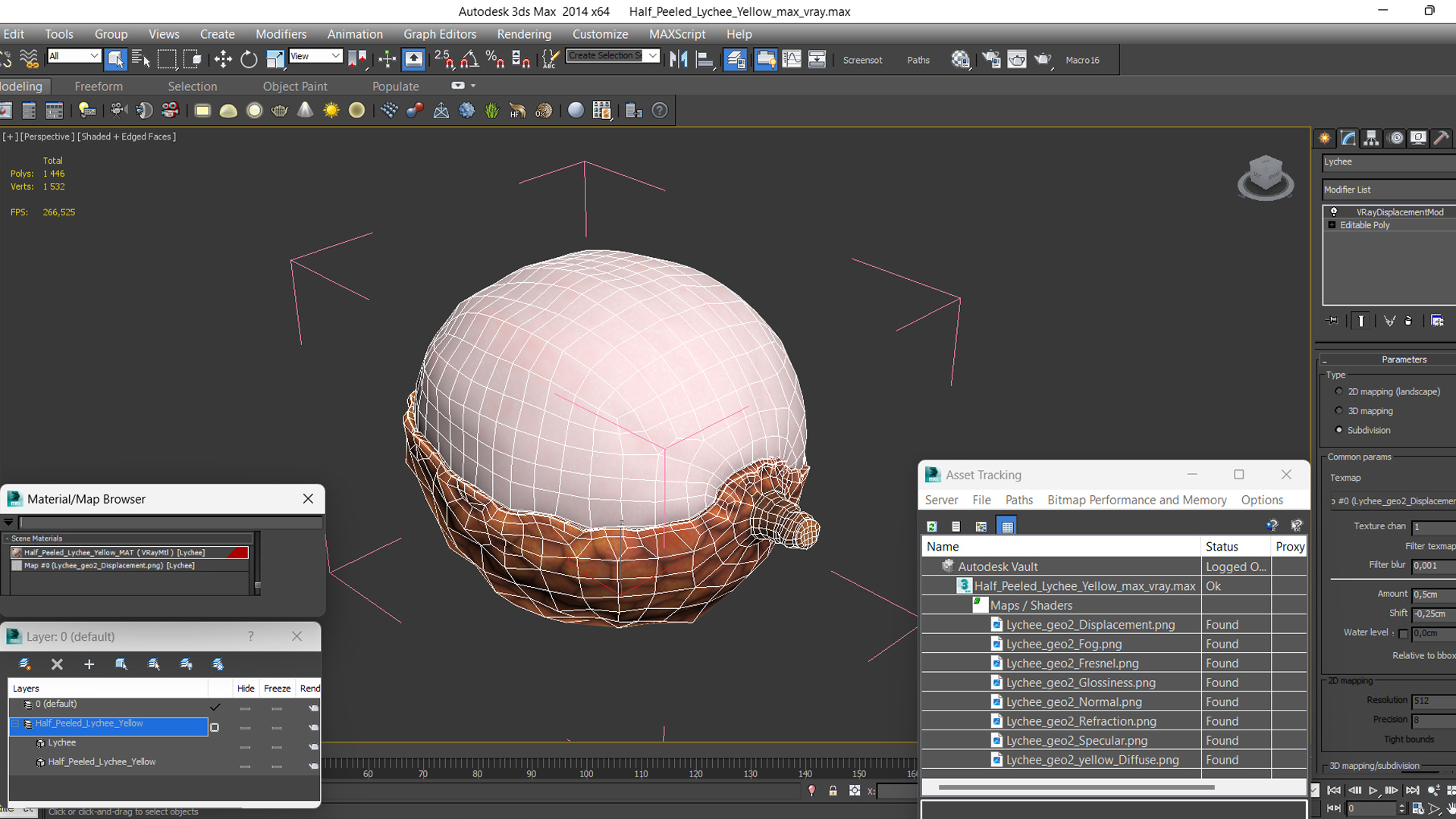The image size is (1456, 819).
Task: Click the Align tool icon
Action: [705, 59]
